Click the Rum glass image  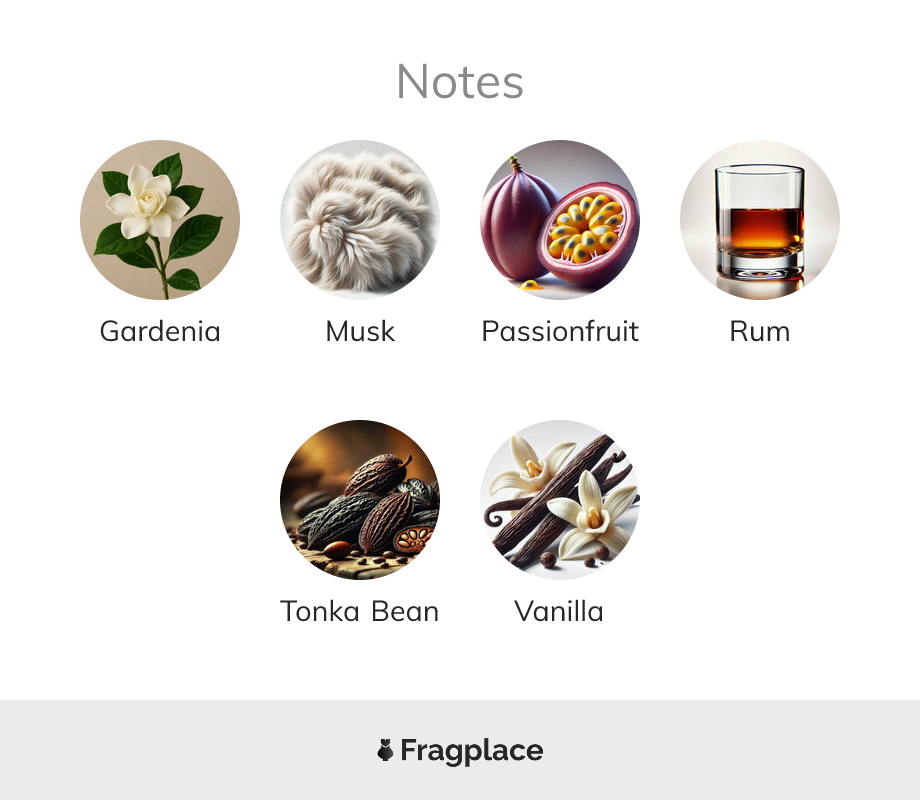click(760, 220)
